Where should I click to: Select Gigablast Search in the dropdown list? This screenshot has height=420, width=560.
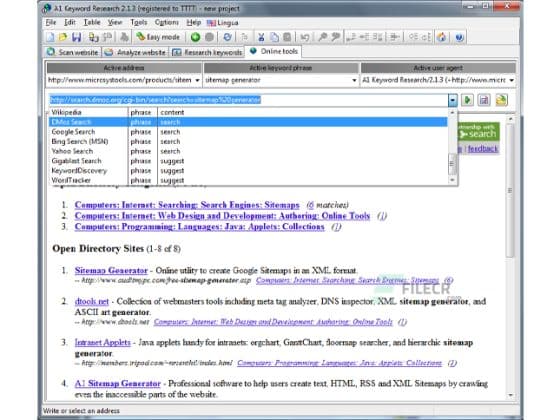(x=248, y=161)
